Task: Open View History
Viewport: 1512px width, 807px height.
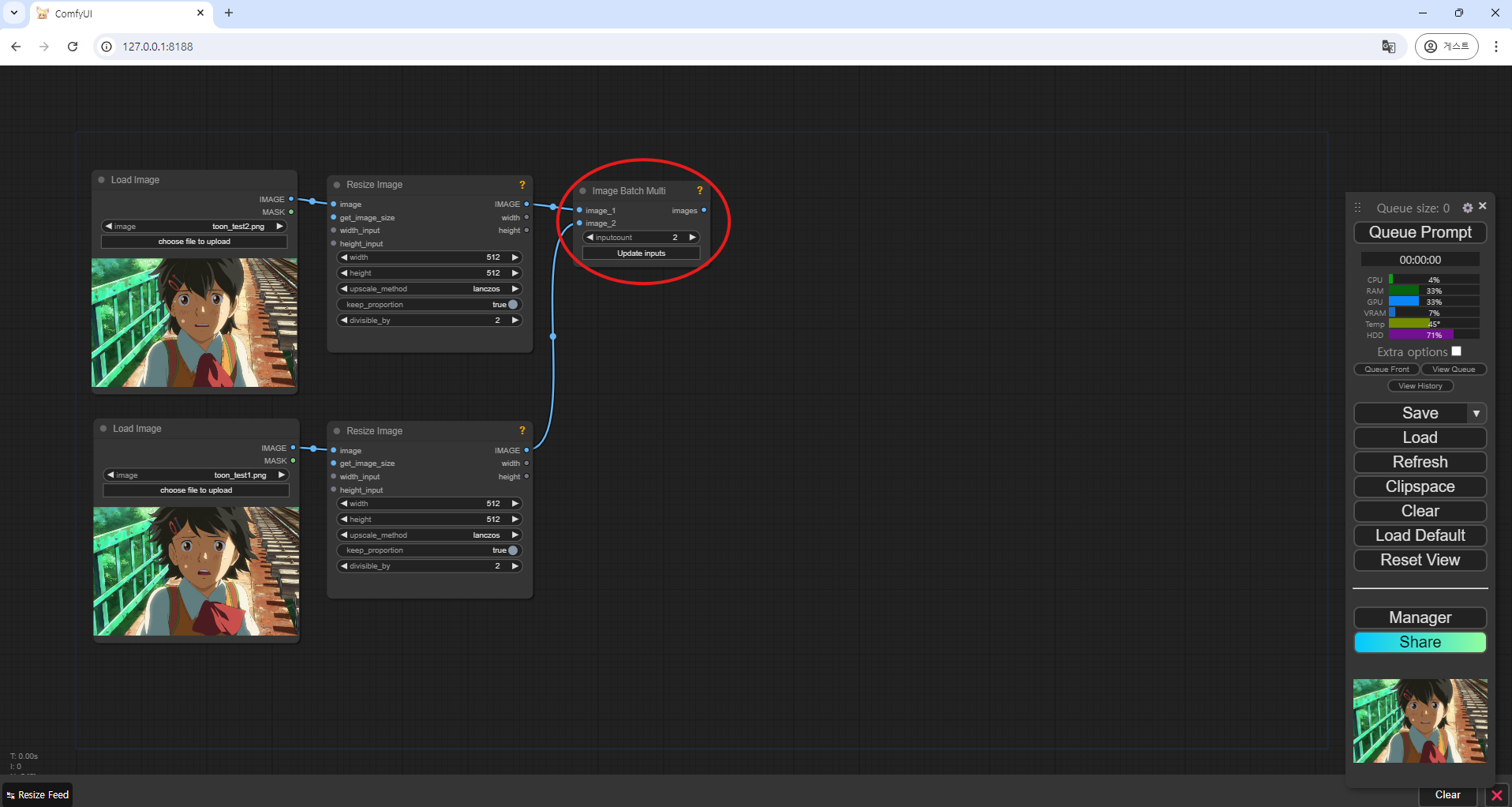Action: coord(1420,386)
